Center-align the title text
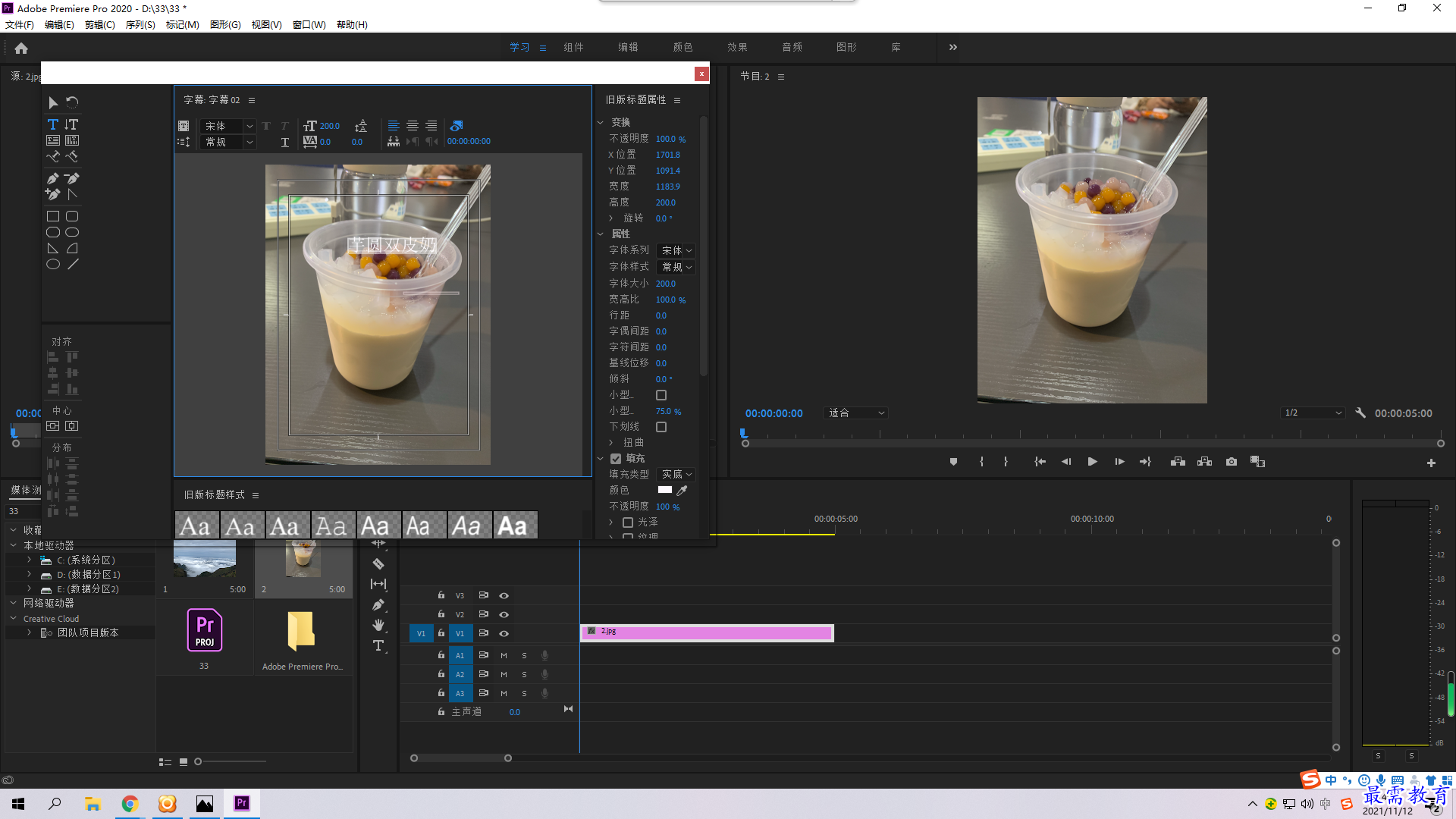1456x819 pixels. [x=413, y=126]
